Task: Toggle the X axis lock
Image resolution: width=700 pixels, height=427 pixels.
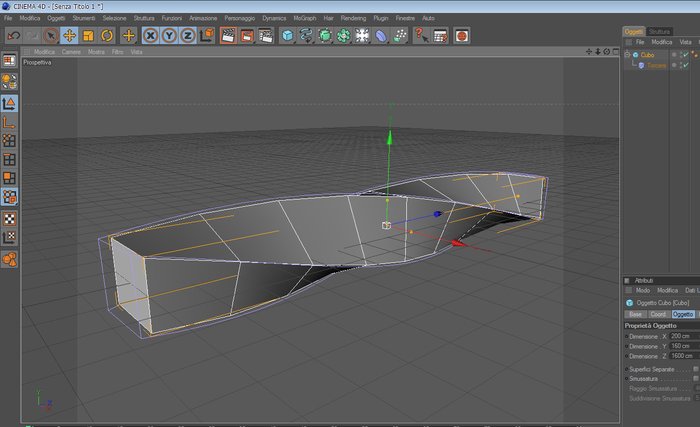Action: (150, 35)
